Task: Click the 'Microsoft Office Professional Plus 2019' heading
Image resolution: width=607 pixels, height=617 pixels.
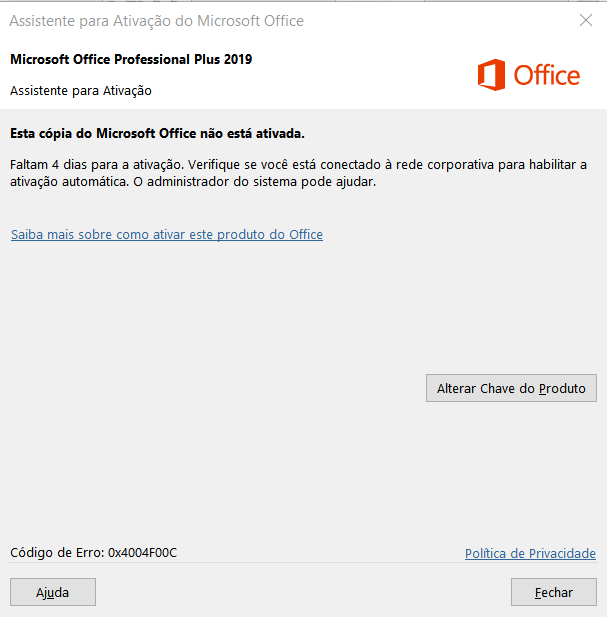Action: 131,59
